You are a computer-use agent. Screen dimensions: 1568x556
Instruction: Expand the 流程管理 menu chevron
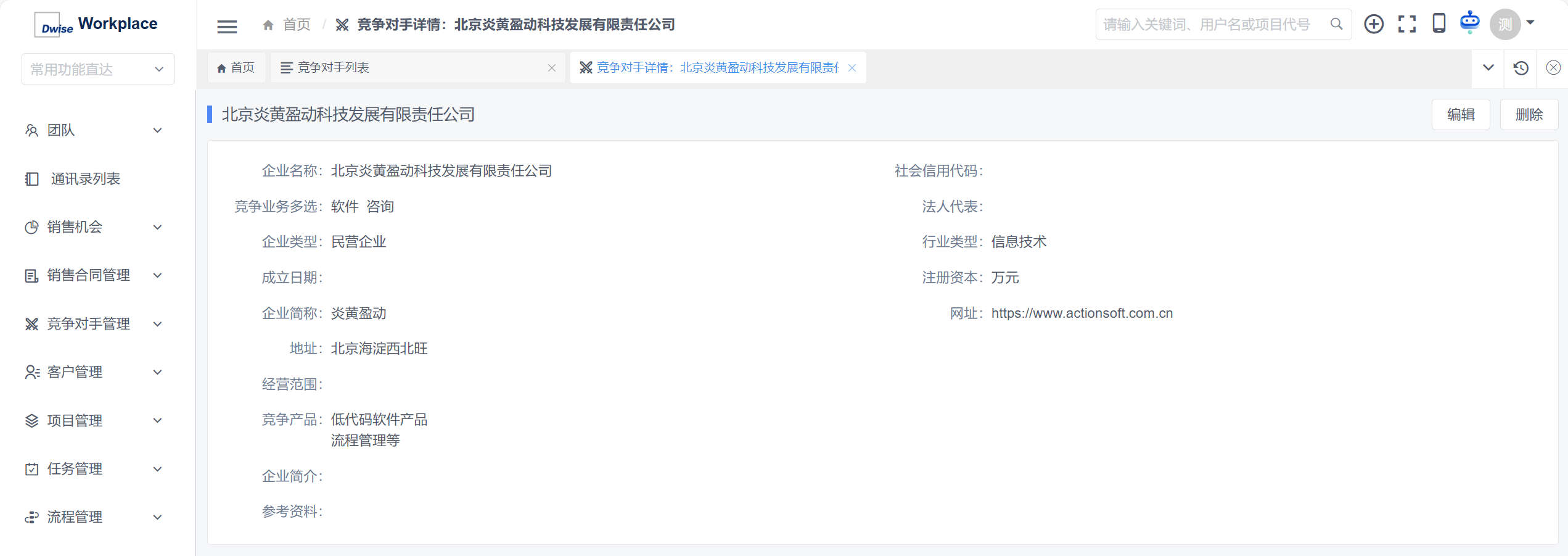click(158, 517)
